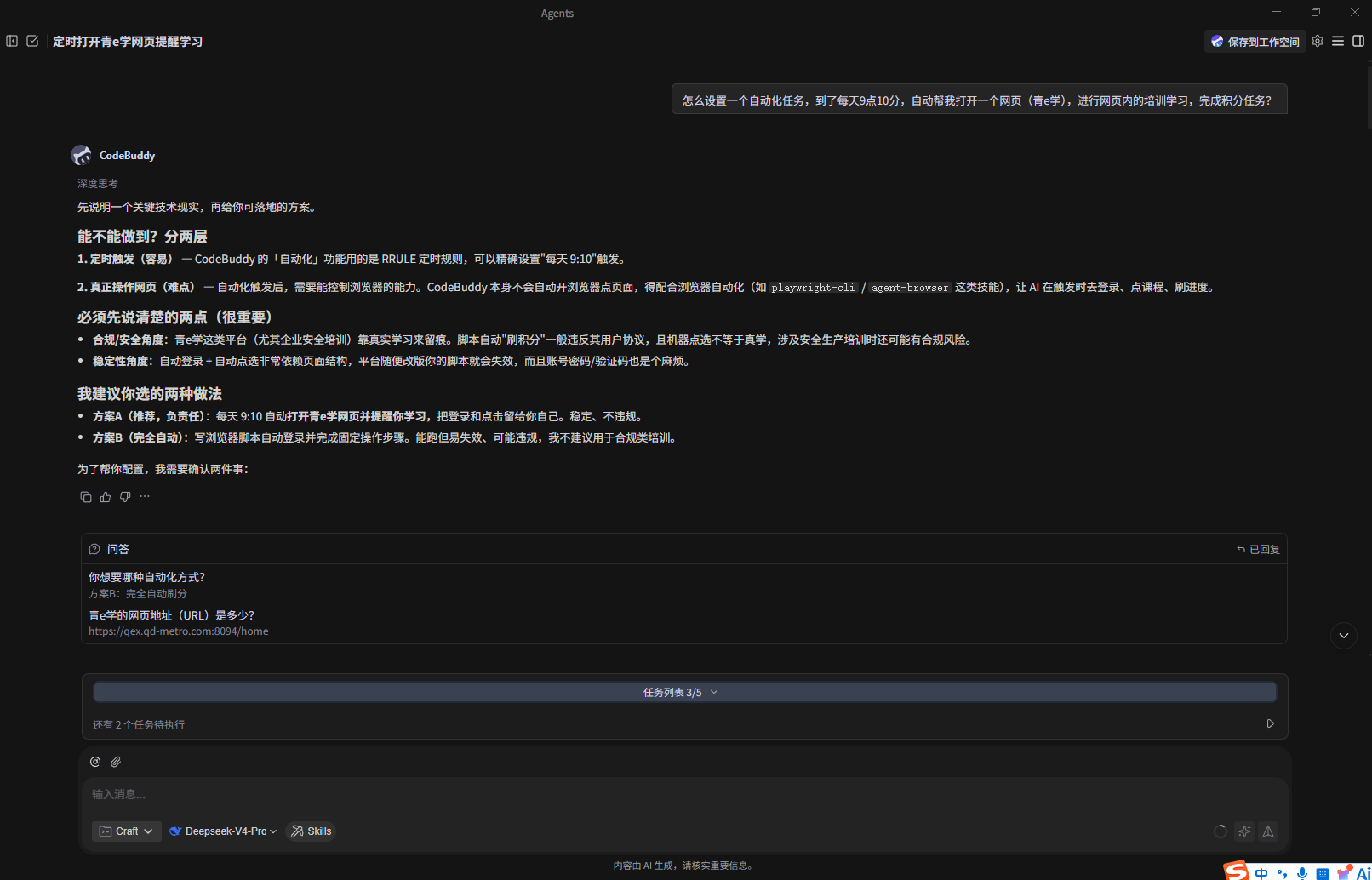Insert a mention with the @ icon
Screen dimensions: 1372x880
click(x=95, y=762)
